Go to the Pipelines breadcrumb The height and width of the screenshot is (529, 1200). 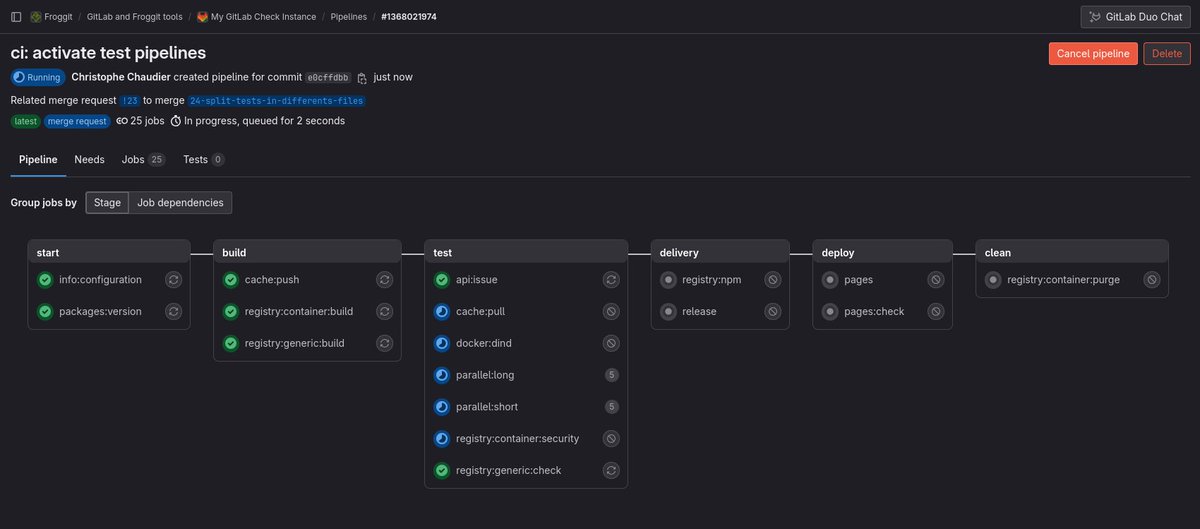tap(349, 17)
